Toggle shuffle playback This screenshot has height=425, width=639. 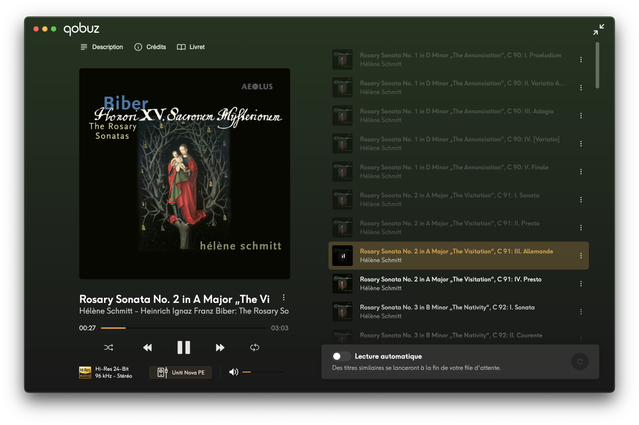(x=108, y=347)
